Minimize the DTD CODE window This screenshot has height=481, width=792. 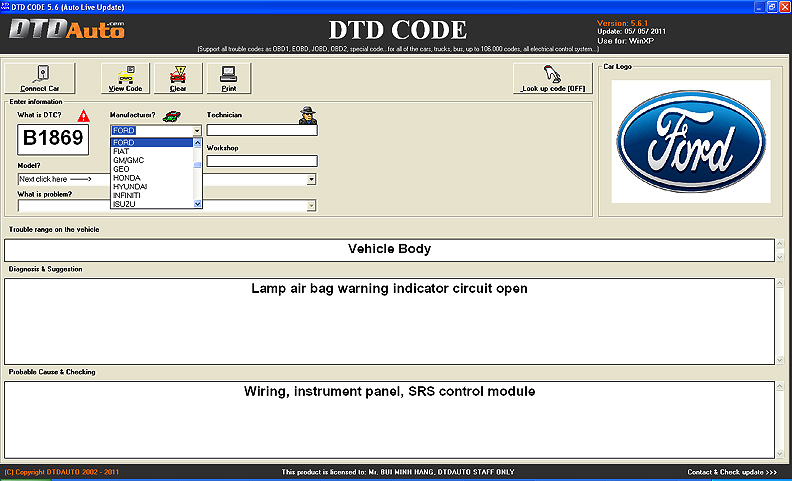[x=760, y=7]
